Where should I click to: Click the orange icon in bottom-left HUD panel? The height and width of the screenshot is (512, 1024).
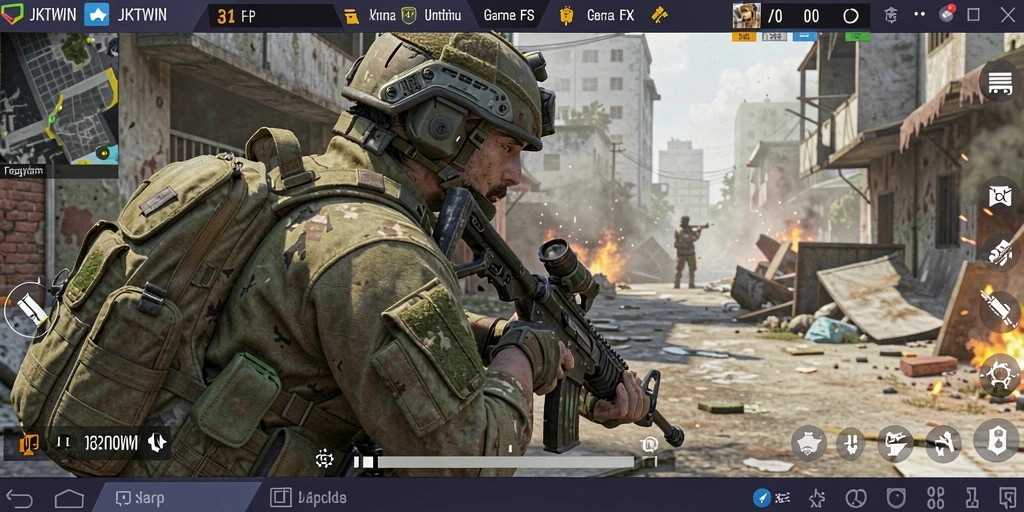29,443
